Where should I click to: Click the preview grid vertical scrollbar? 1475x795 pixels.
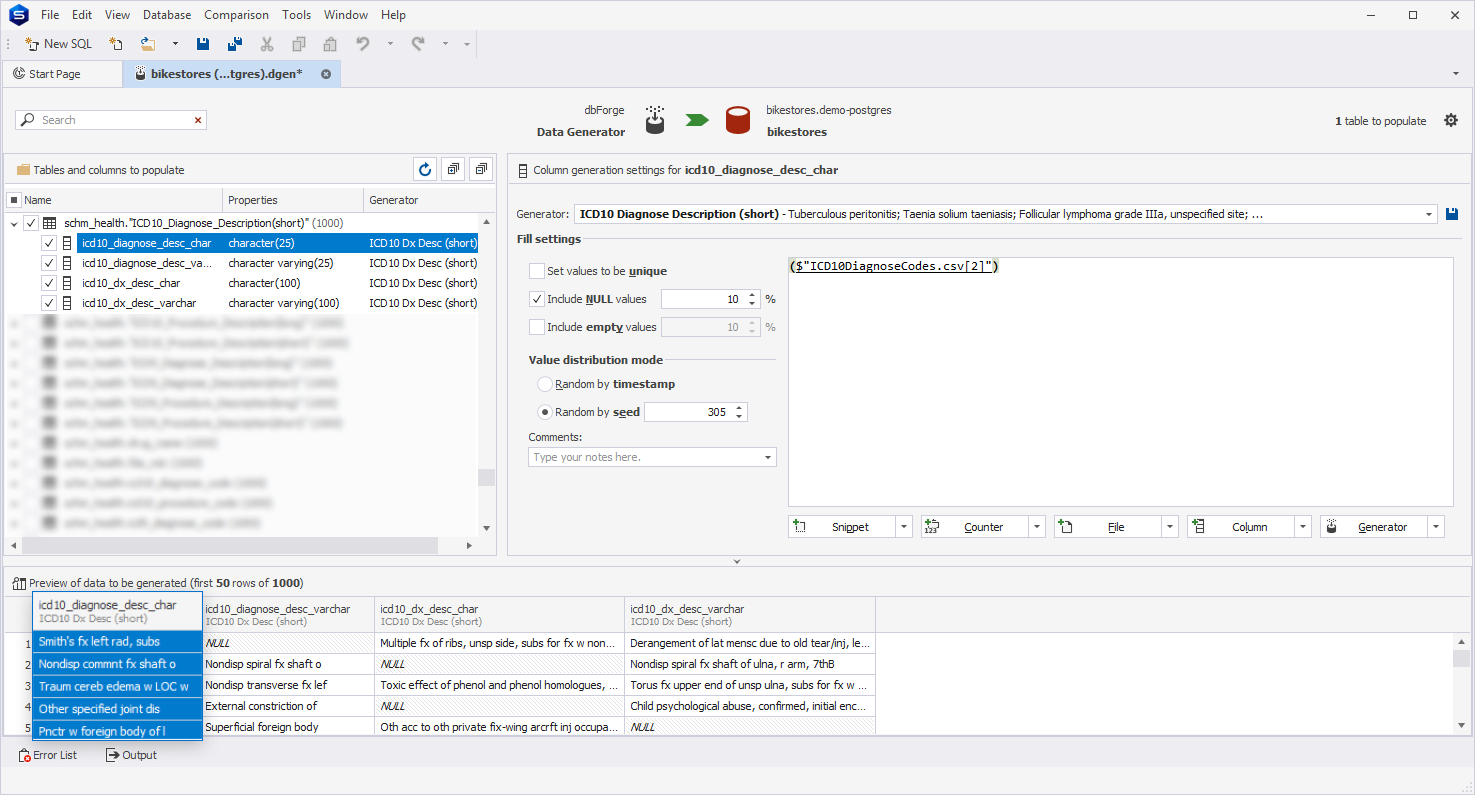pos(1461,658)
